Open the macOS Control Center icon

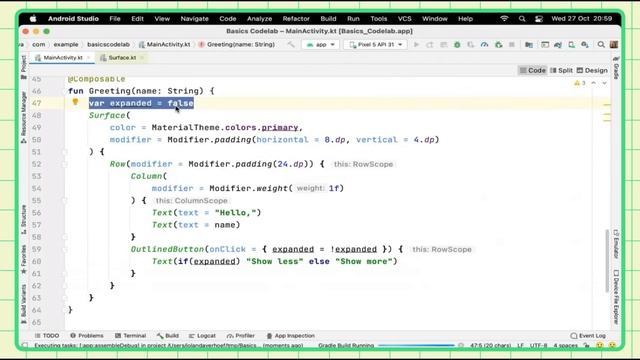point(539,19)
